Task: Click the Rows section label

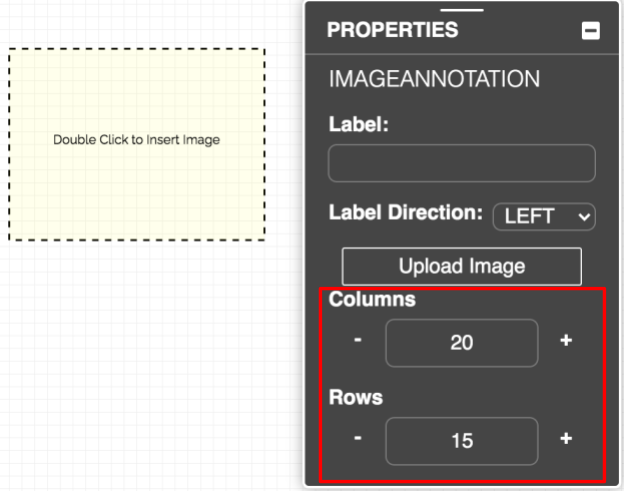Action: point(356,397)
